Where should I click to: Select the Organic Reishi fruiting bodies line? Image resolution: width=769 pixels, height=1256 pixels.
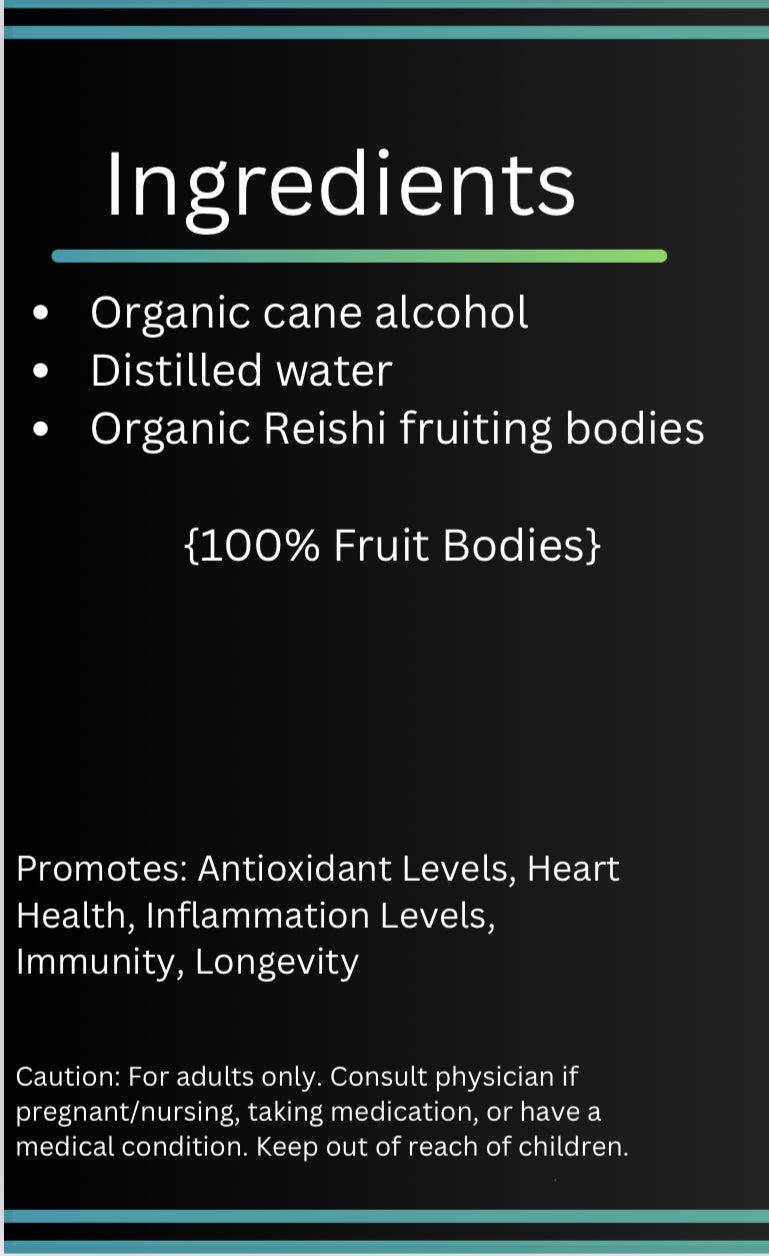coord(397,429)
